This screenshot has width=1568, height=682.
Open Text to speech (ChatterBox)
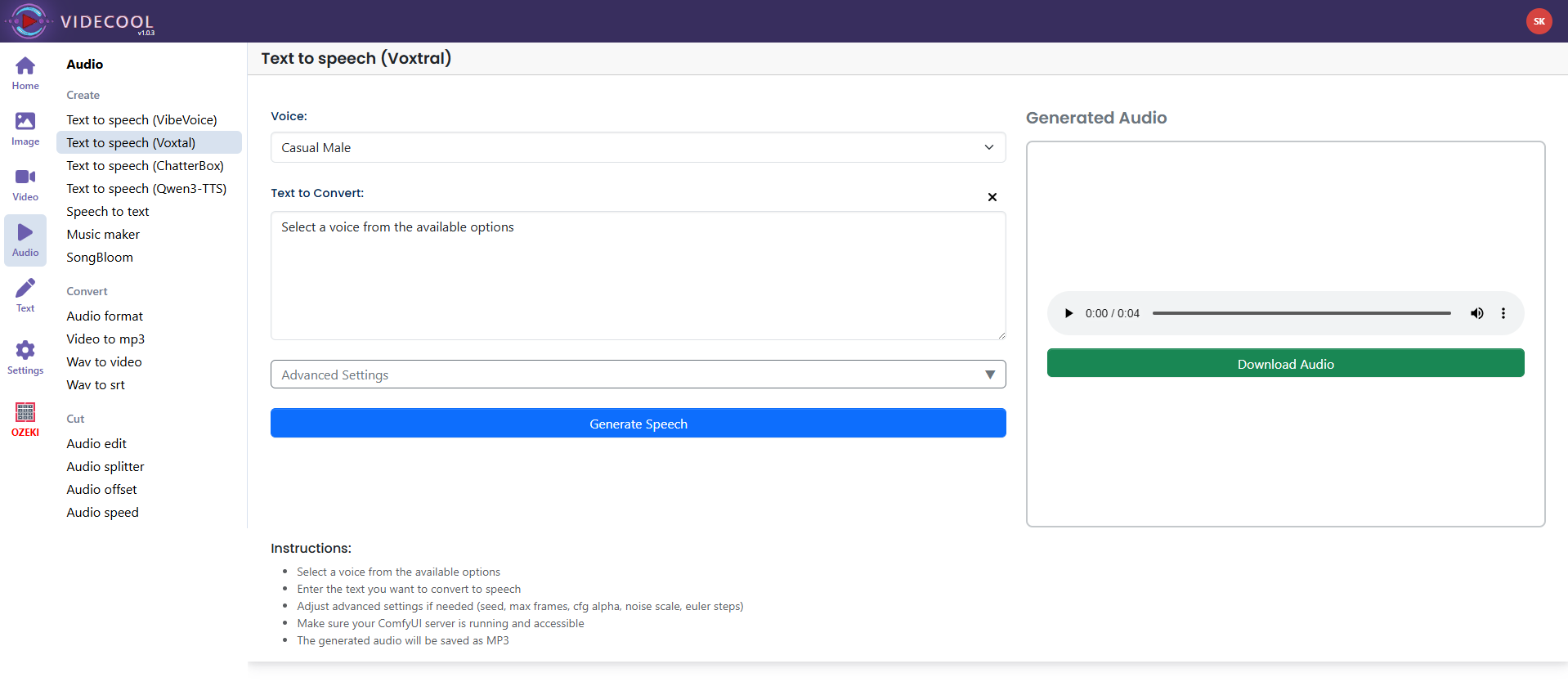[x=145, y=165]
